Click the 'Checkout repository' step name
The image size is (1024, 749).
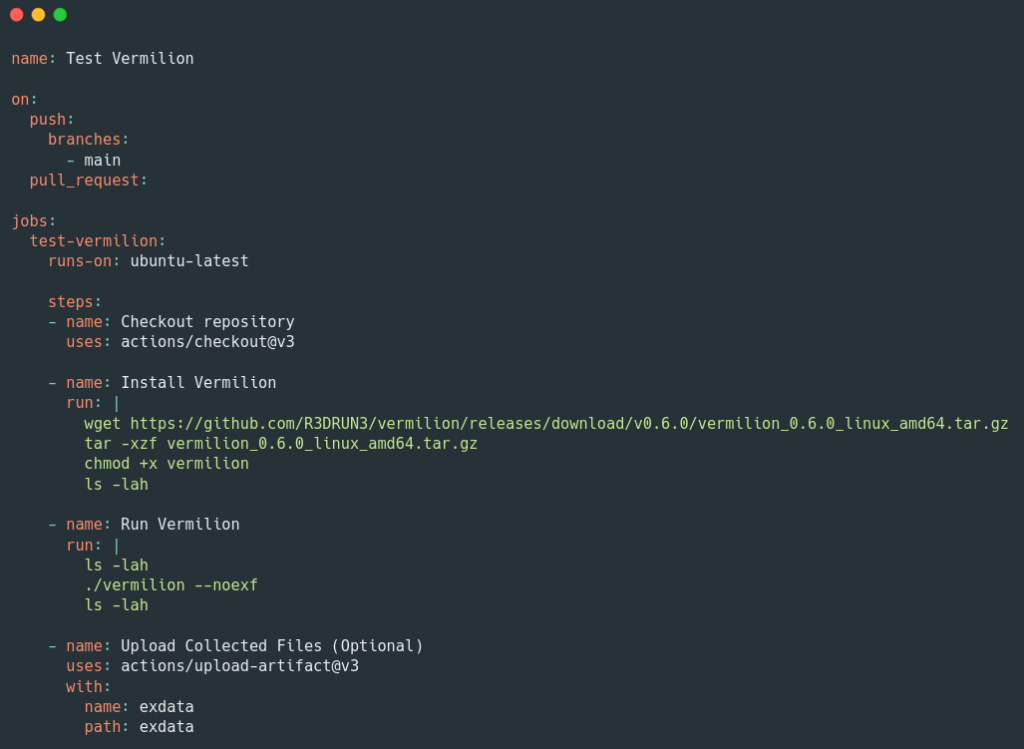tap(208, 322)
